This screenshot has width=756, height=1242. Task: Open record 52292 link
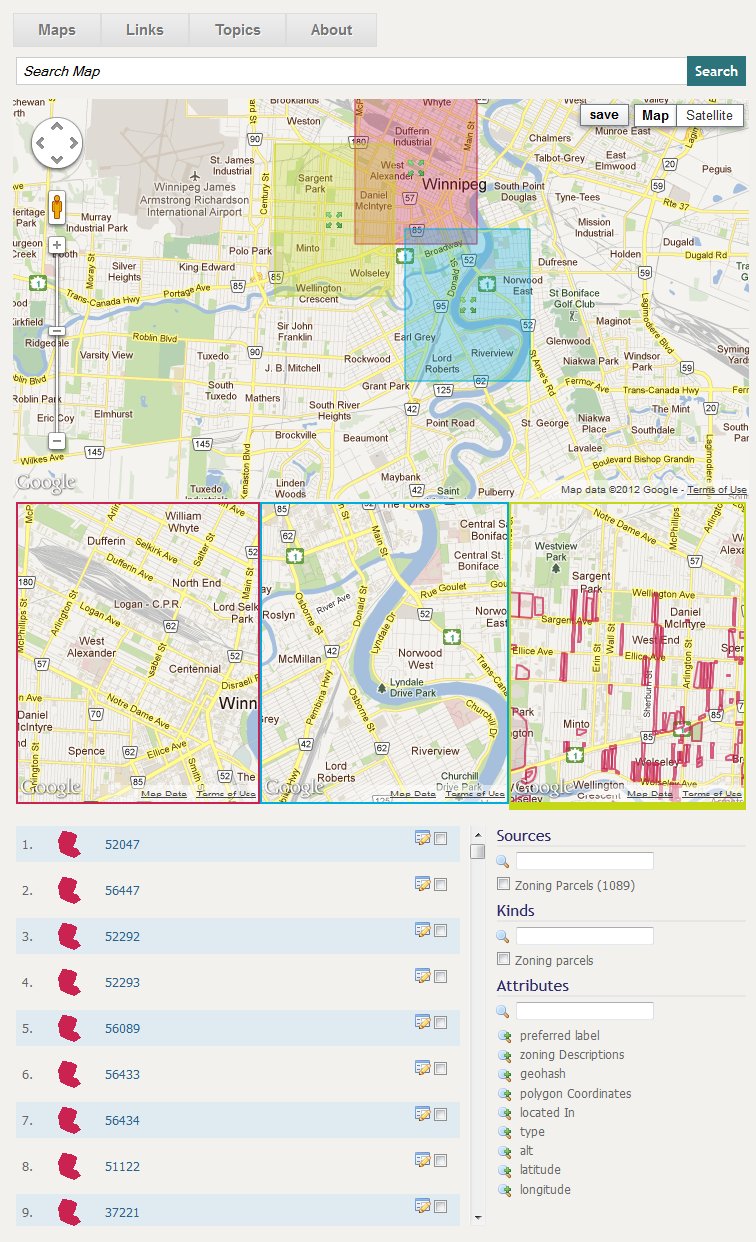pos(122,937)
